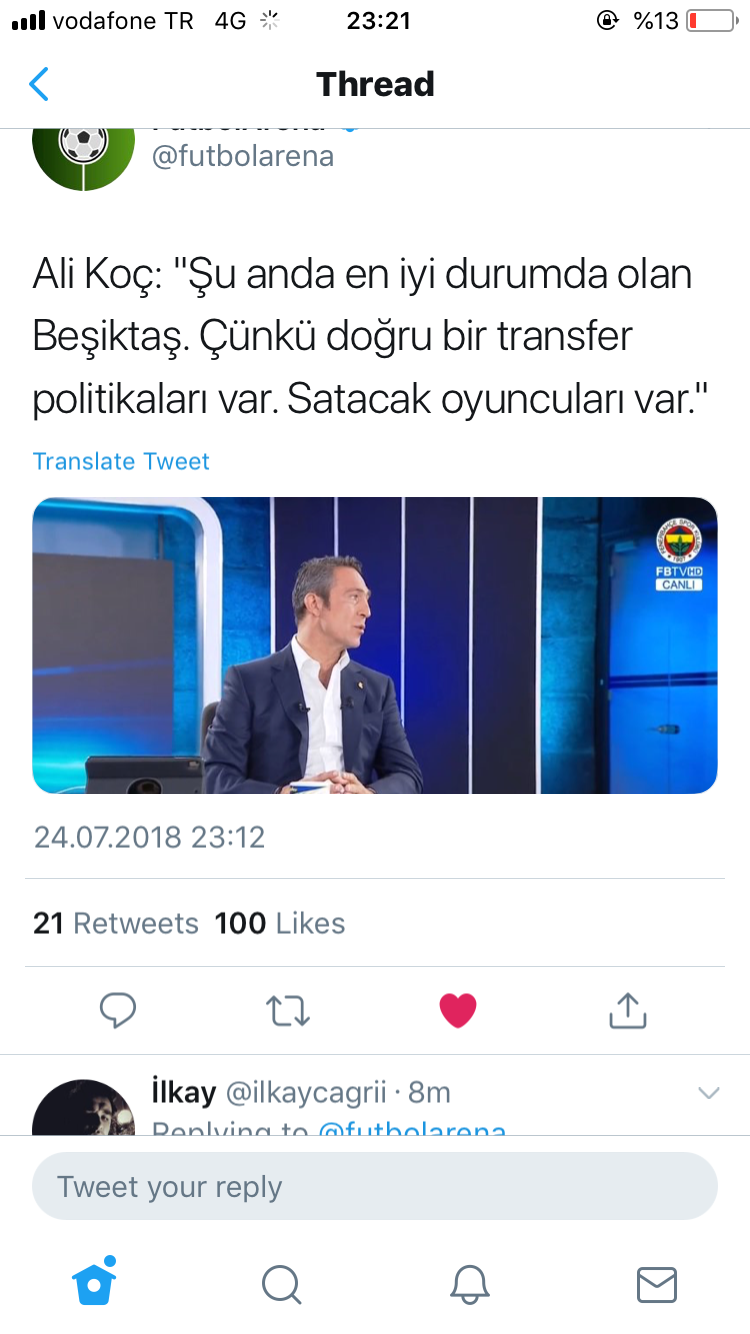Image resolution: width=750 pixels, height=1334 pixels.
Task: Expand the chevron on İlkay's reply
Action: pos(709,1093)
